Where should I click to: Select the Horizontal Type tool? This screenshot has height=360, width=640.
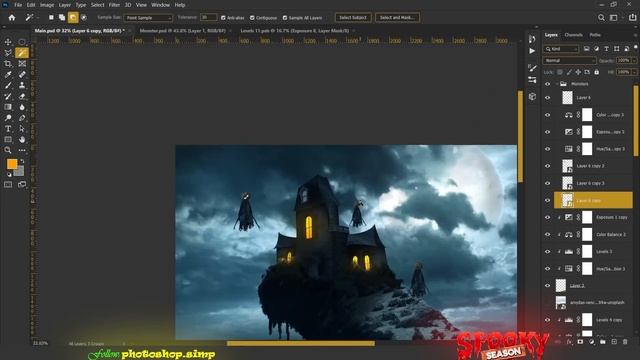[8, 129]
